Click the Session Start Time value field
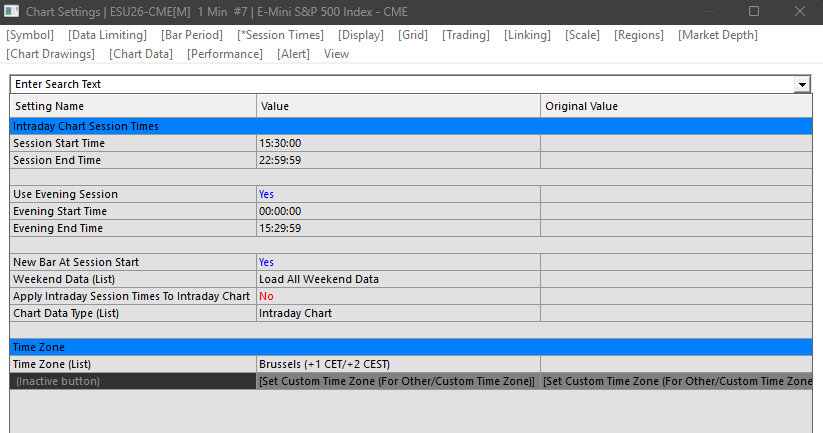Viewport: 823px width, 433px height. coord(398,143)
